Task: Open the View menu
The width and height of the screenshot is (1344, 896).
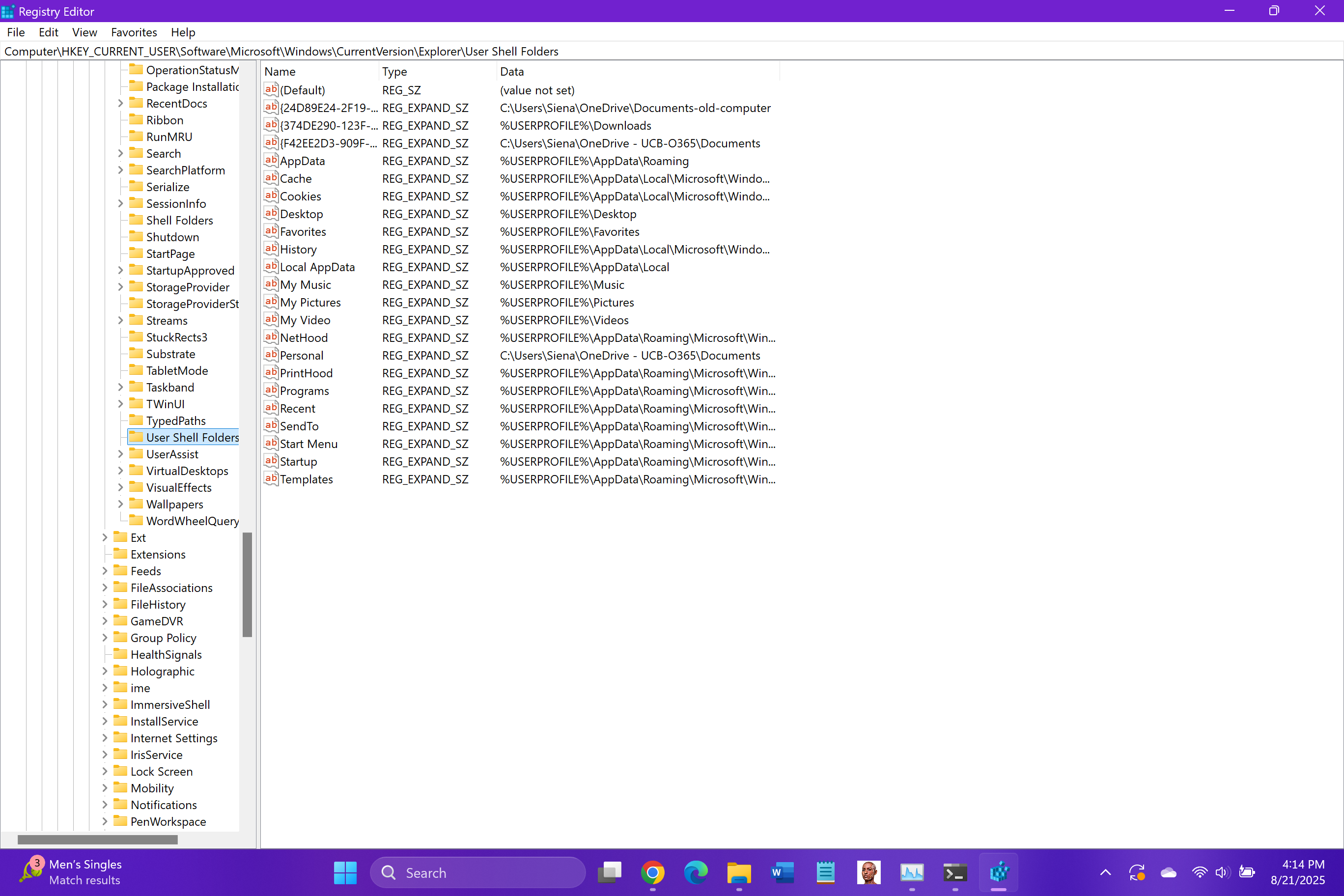Action: [x=84, y=32]
